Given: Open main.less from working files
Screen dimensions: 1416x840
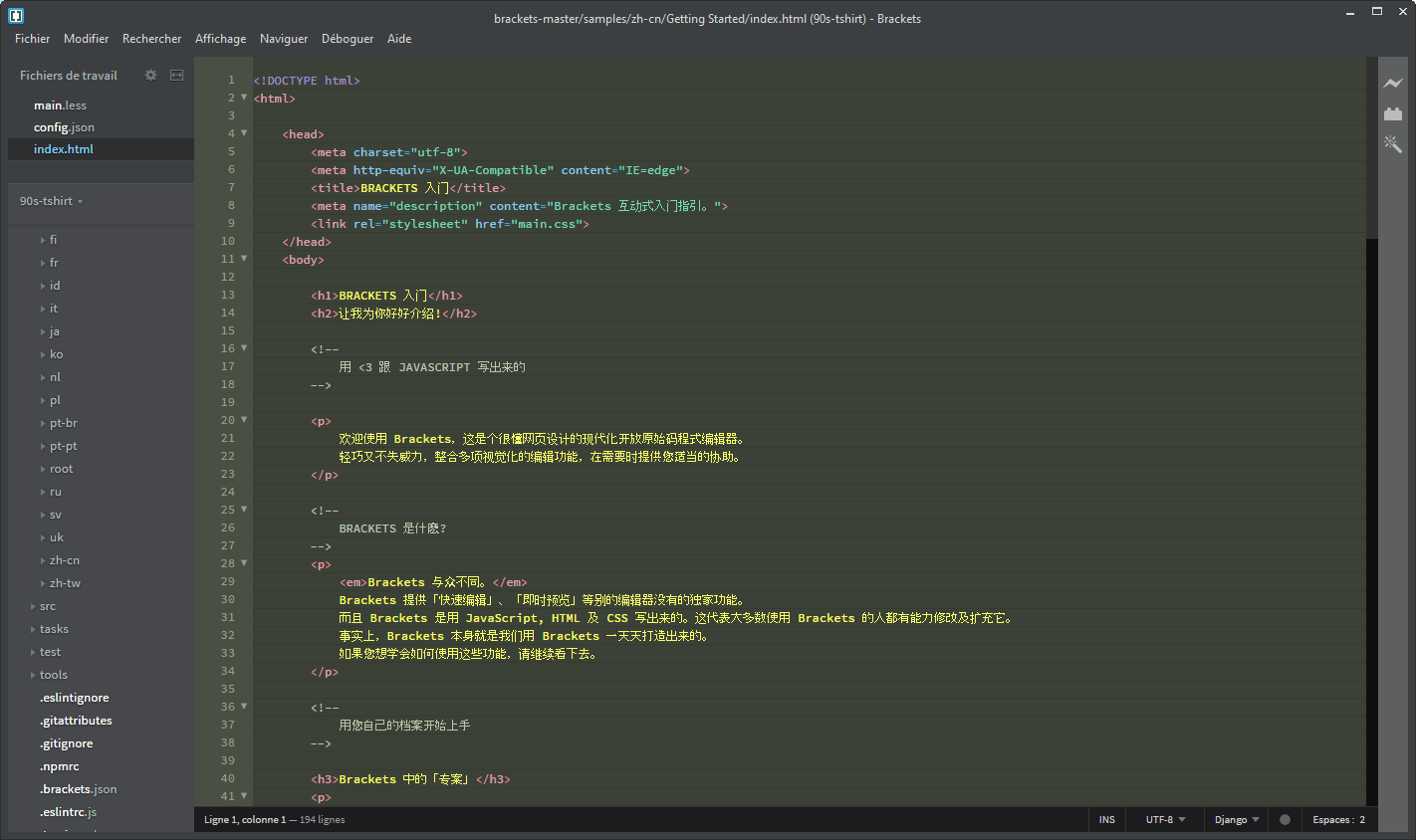Looking at the screenshot, I should tap(60, 105).
